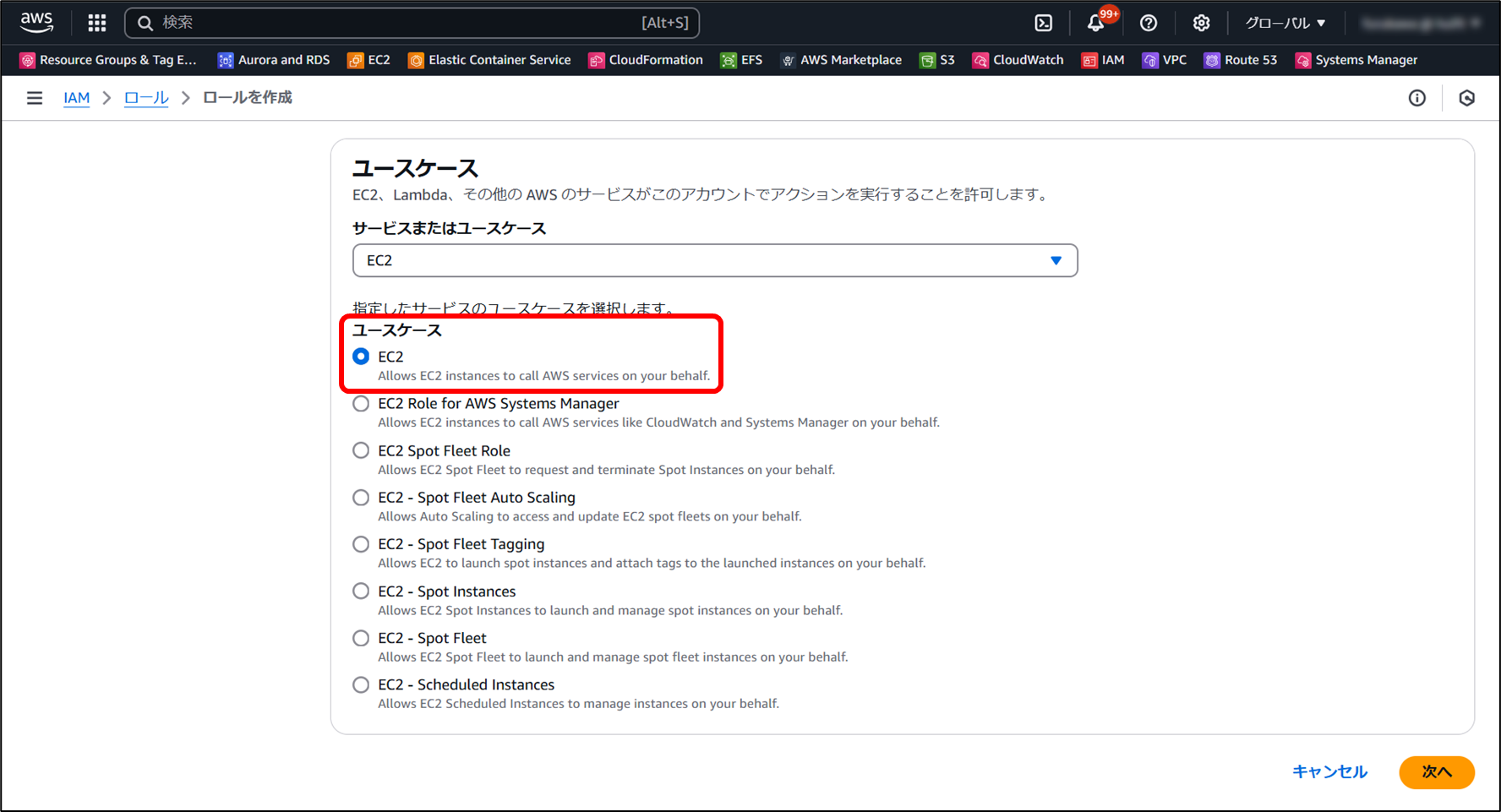1501x812 pixels.
Task: Click the EC2 shortcut icon in favorites bar
Action: [355, 60]
